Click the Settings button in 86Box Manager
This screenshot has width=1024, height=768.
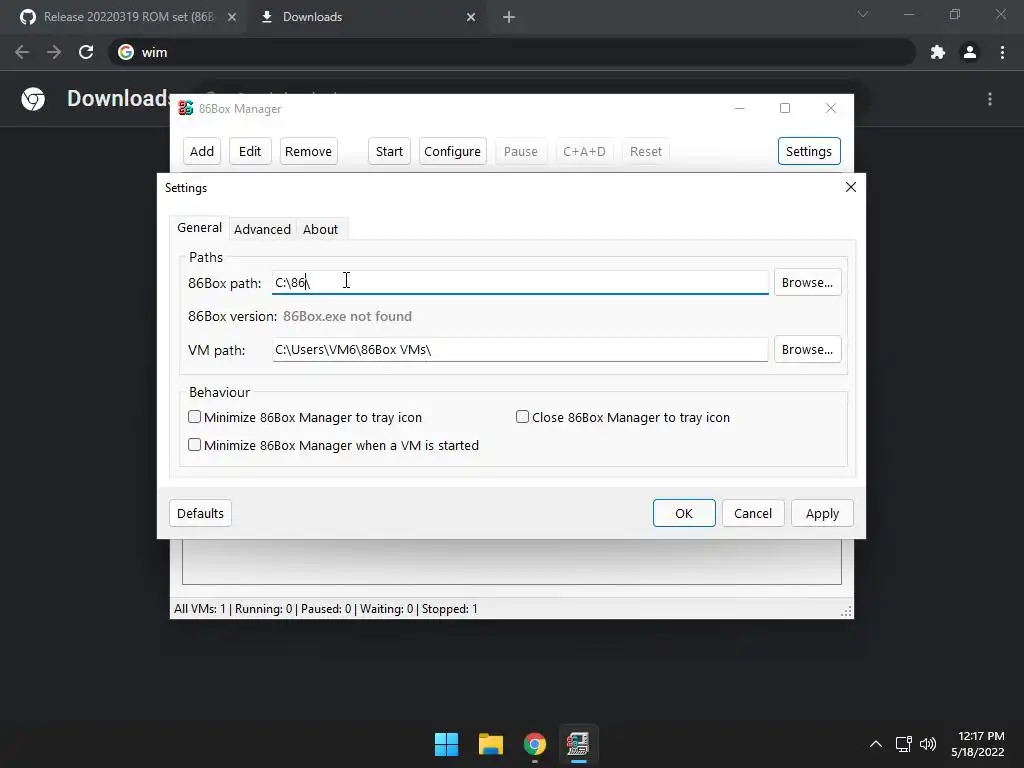point(808,152)
